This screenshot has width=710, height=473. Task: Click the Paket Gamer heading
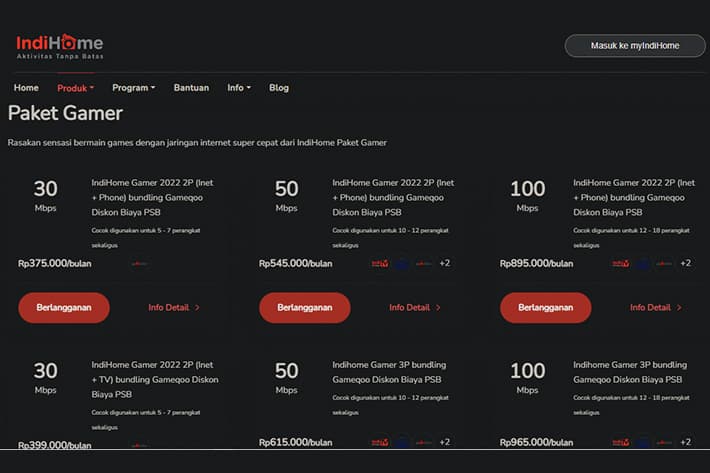point(65,113)
